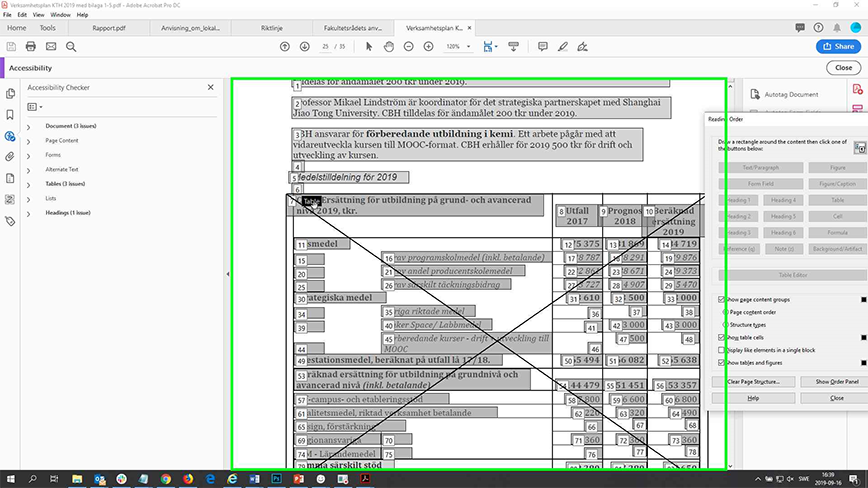Screen dimensions: 868x488
Task: Open the Window menu
Action: (60, 16)
